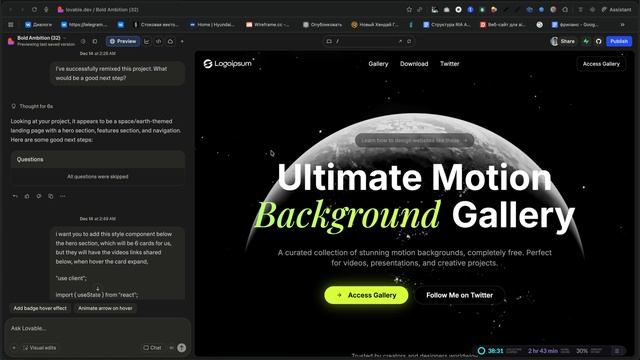The image size is (640, 360).
Task: Switch to the Preview tab
Action: pos(123,41)
